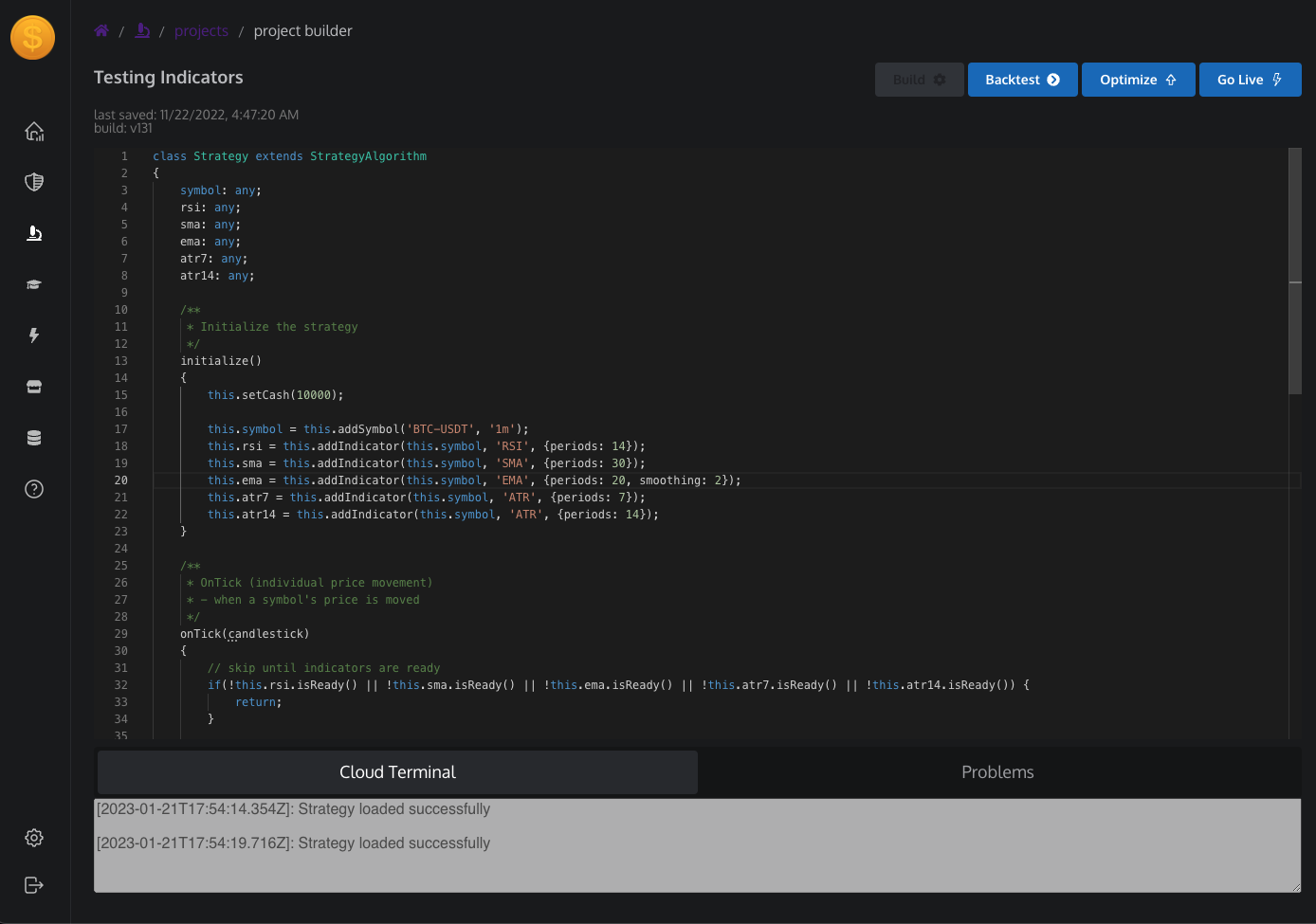Click the 'last saved' timestamp text
Image resolution: width=1316 pixels, height=924 pixels.
tap(196, 115)
